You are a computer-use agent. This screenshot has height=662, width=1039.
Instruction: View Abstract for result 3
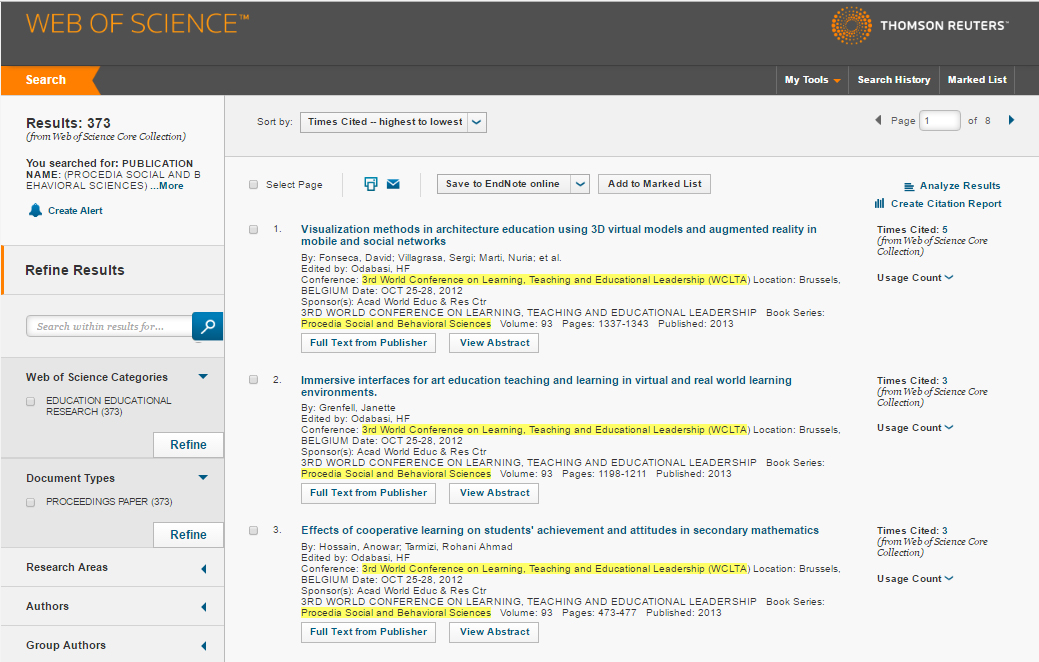coord(494,632)
